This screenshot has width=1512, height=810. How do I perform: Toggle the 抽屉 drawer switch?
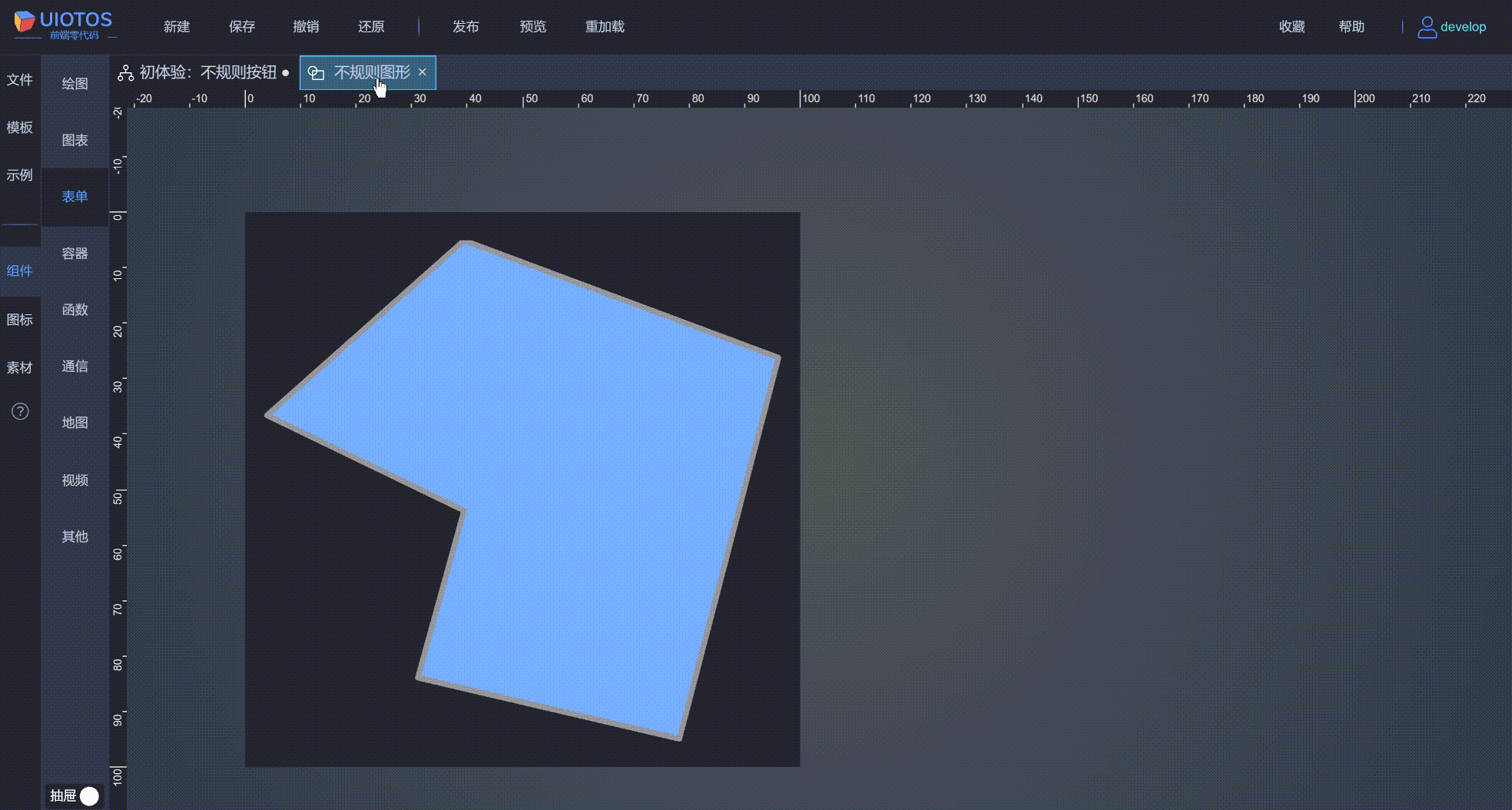pyautogui.click(x=89, y=795)
